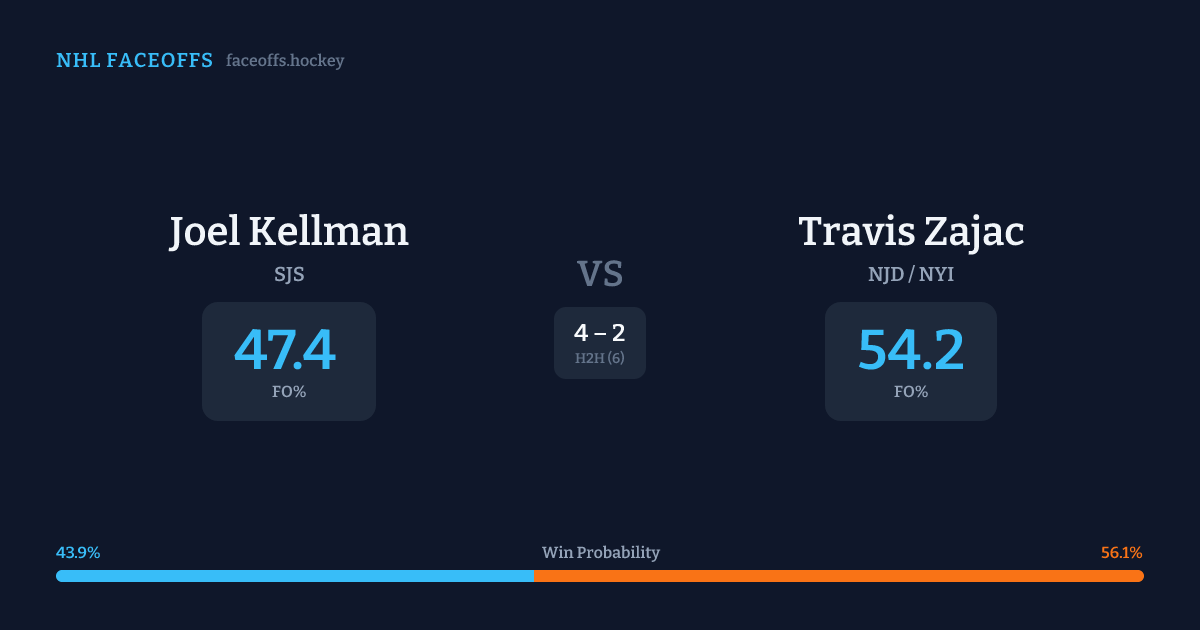
Task: Open the faceoffs.hockey site link
Action: coord(285,61)
